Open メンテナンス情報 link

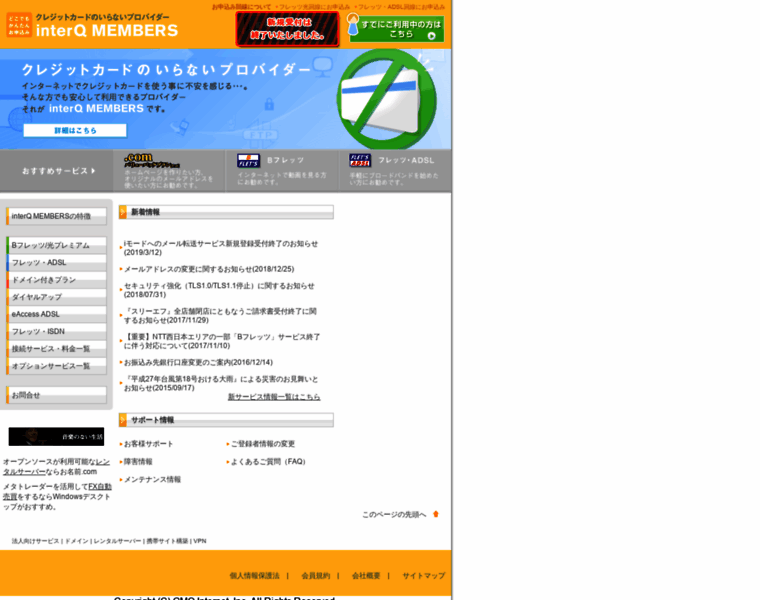tap(152, 480)
